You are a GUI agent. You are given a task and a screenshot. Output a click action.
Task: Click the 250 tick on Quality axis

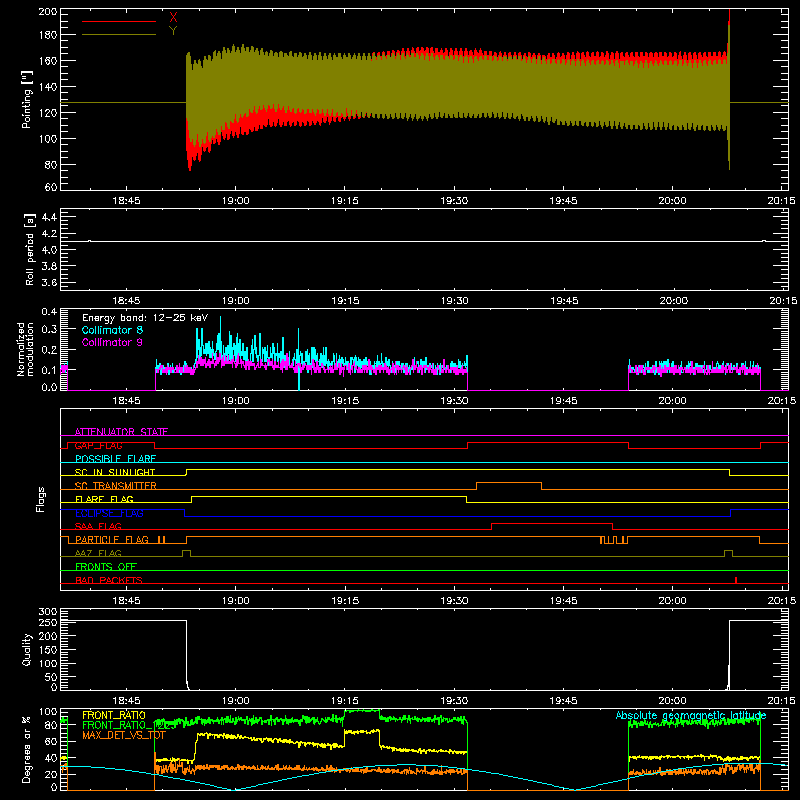click(48, 622)
